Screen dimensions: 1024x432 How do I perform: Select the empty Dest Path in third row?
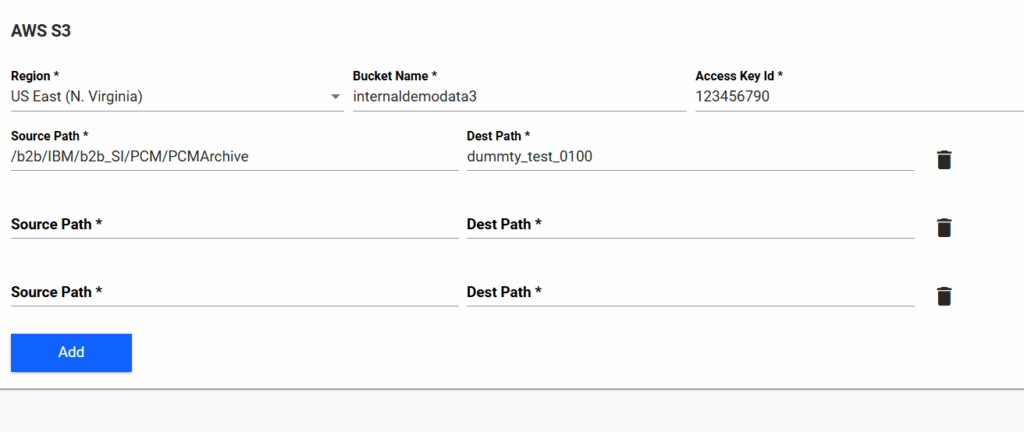(x=690, y=293)
